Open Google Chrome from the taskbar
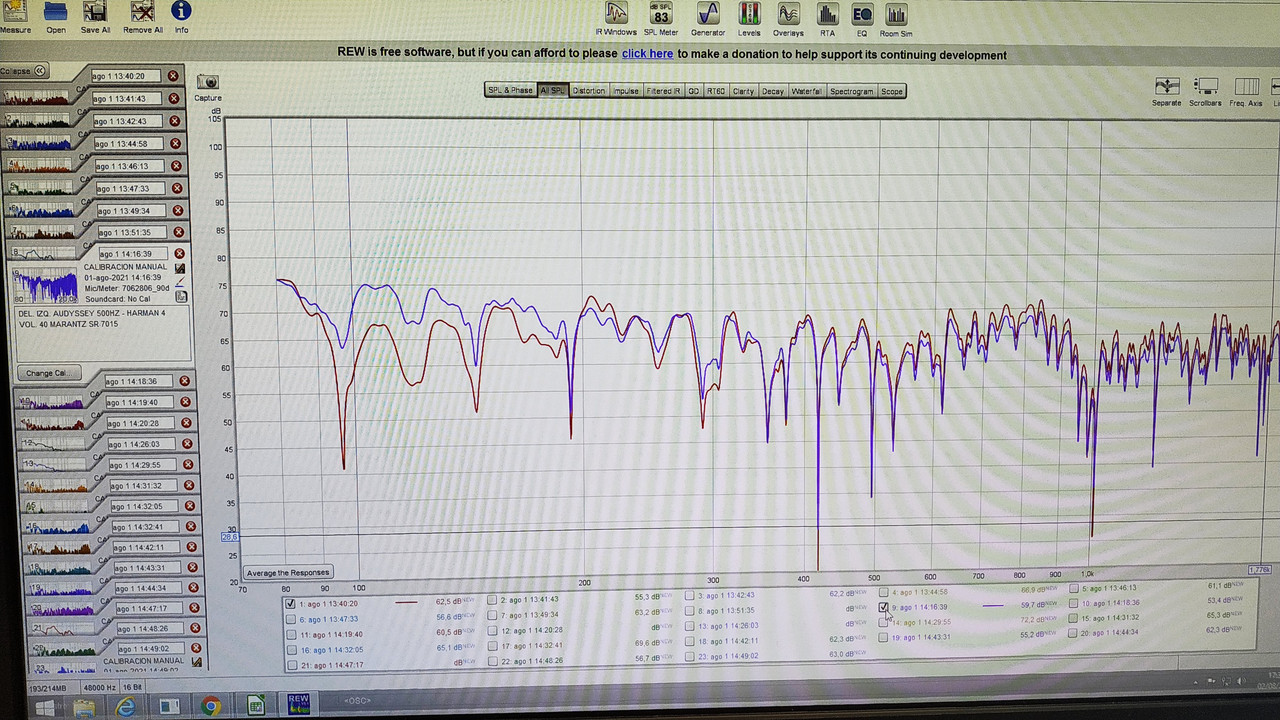Screen dimensions: 1280x720 pyautogui.click(x=211, y=707)
